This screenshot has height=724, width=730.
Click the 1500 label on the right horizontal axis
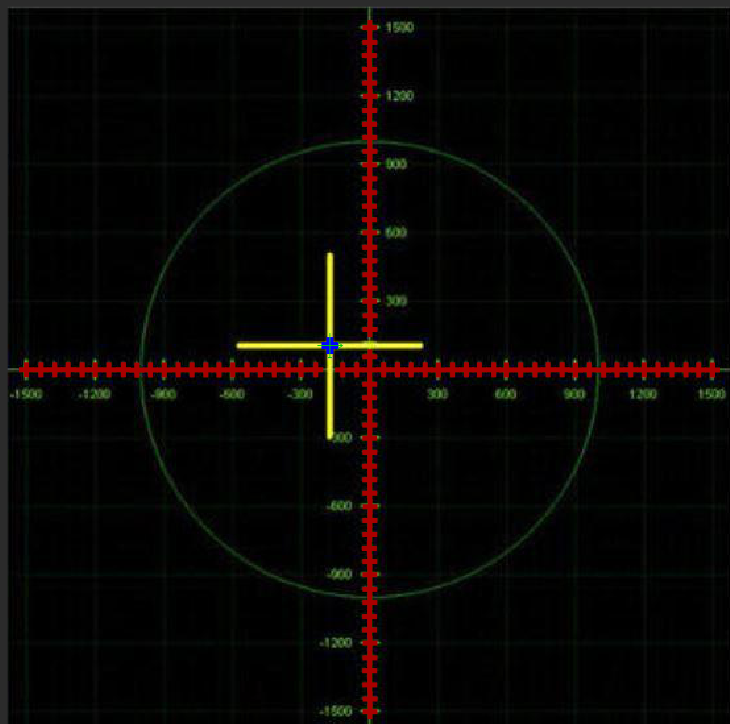tap(710, 395)
